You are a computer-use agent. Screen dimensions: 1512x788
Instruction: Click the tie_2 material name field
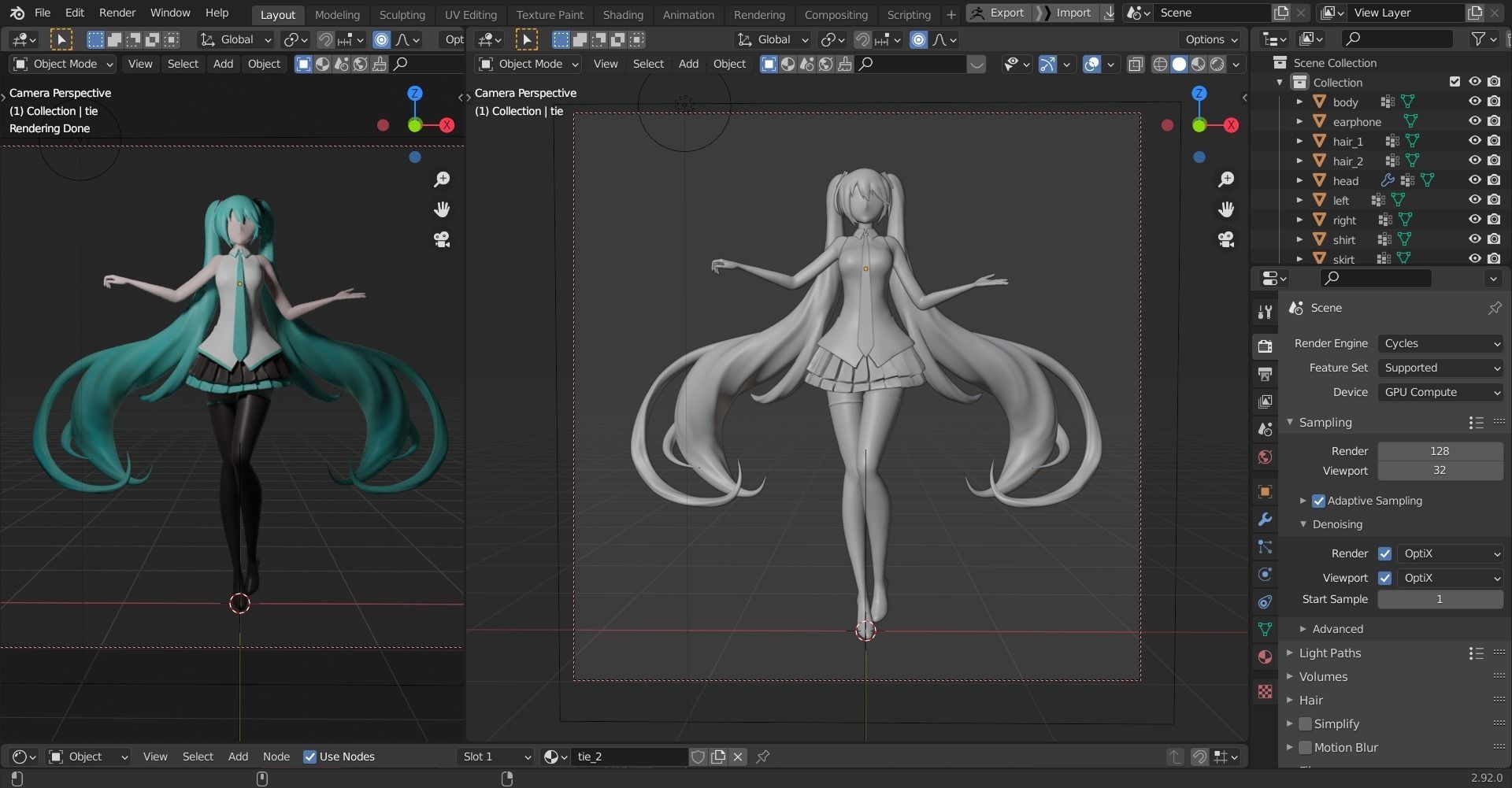[628, 757]
